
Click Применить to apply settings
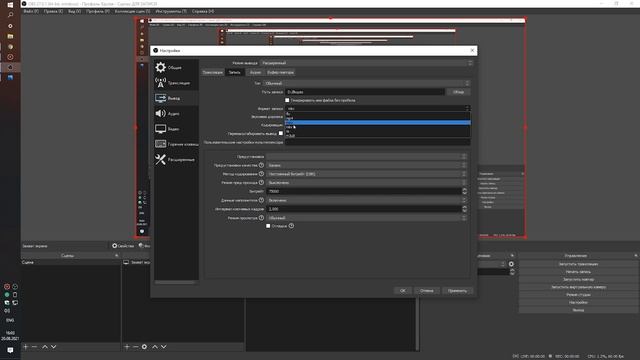click(457, 291)
